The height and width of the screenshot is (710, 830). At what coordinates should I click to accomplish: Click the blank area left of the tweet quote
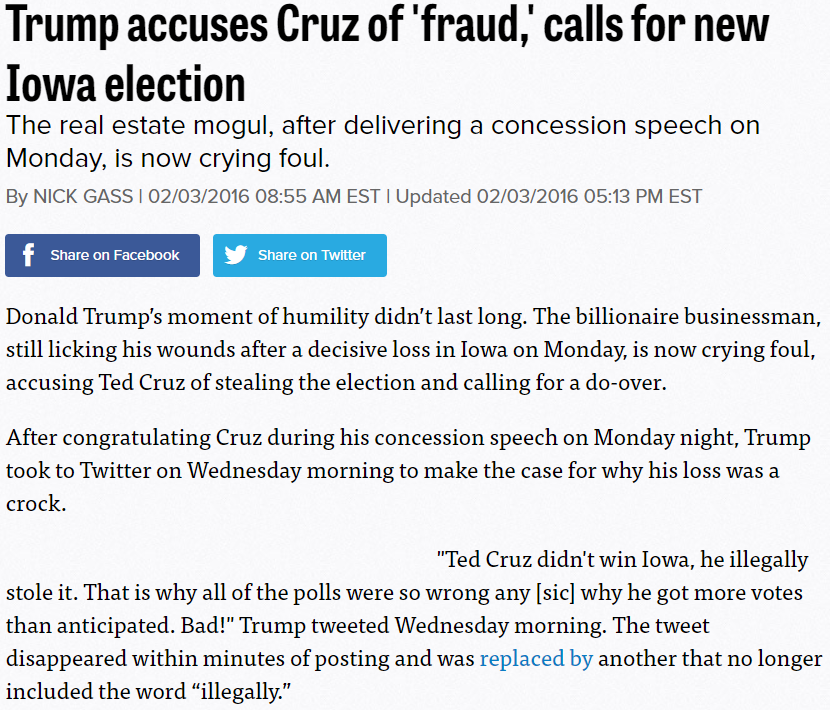click(x=220, y=560)
